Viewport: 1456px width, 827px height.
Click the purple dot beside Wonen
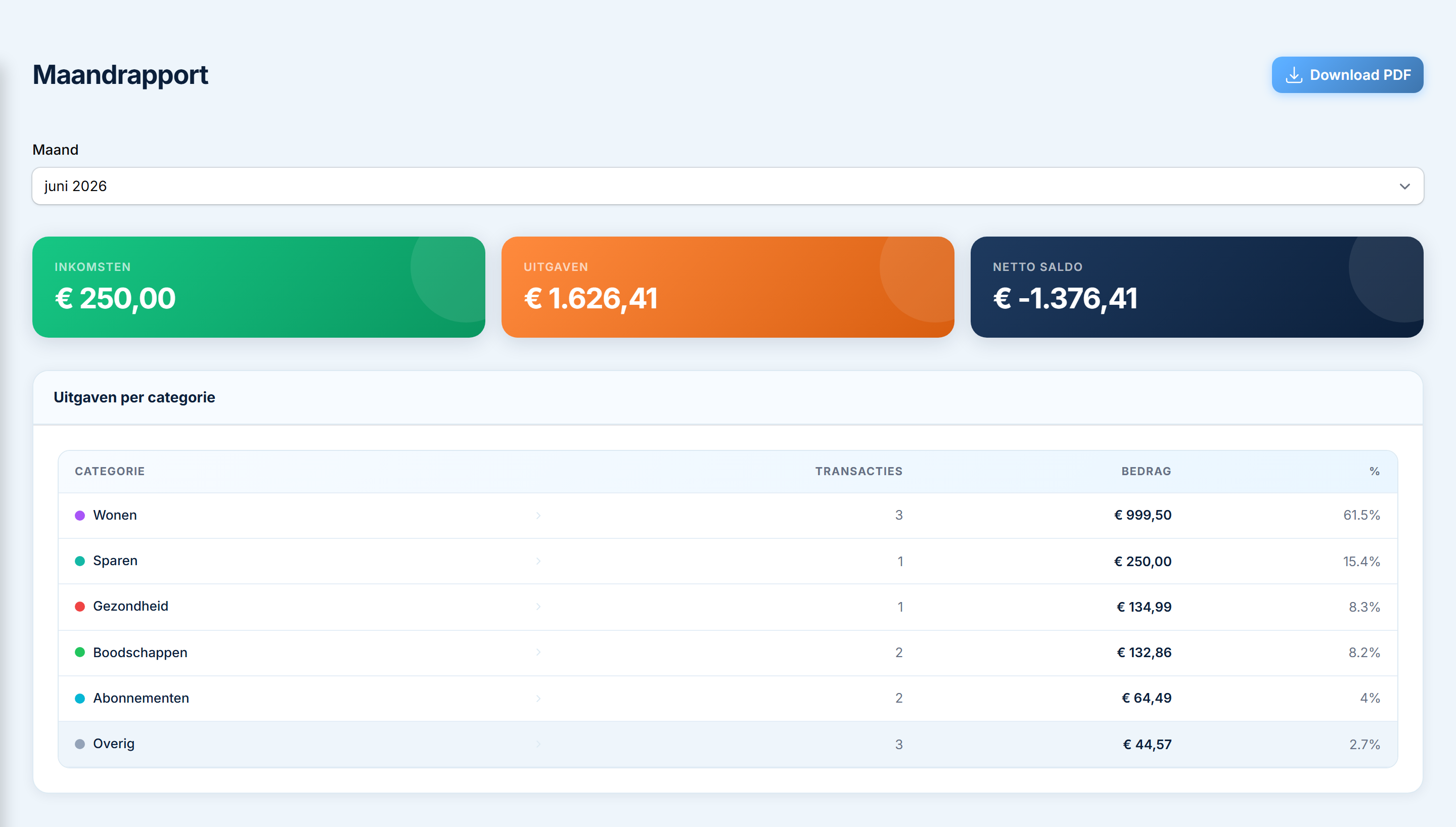[80, 515]
